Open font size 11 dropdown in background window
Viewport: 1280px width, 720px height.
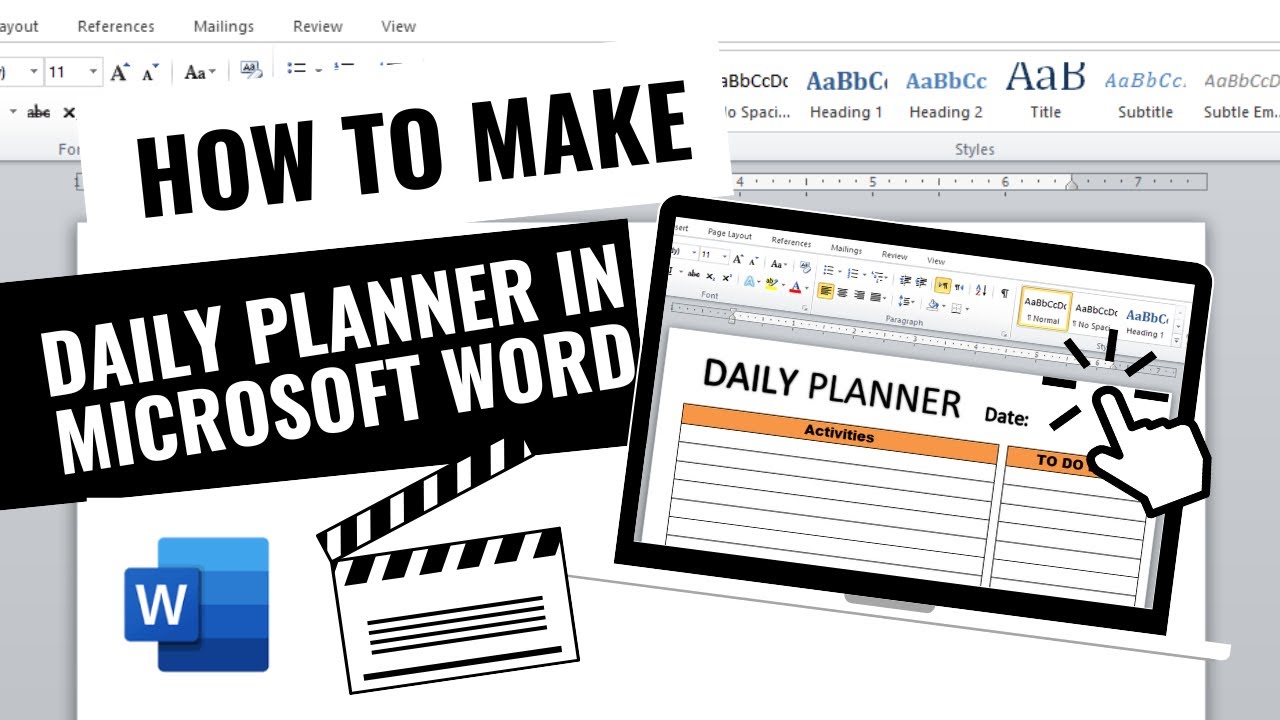(x=94, y=72)
